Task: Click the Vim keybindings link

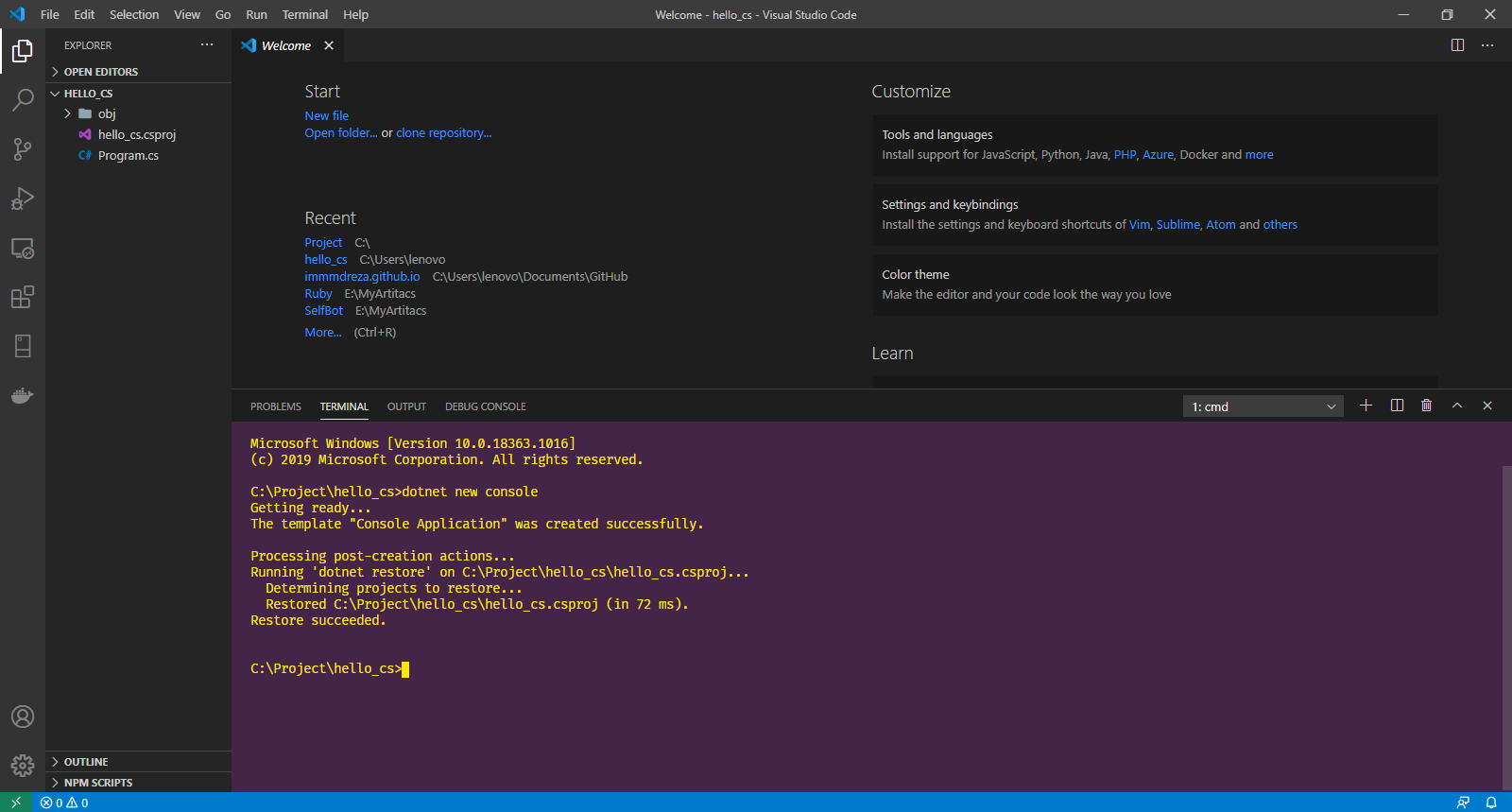Action: 1140,225
